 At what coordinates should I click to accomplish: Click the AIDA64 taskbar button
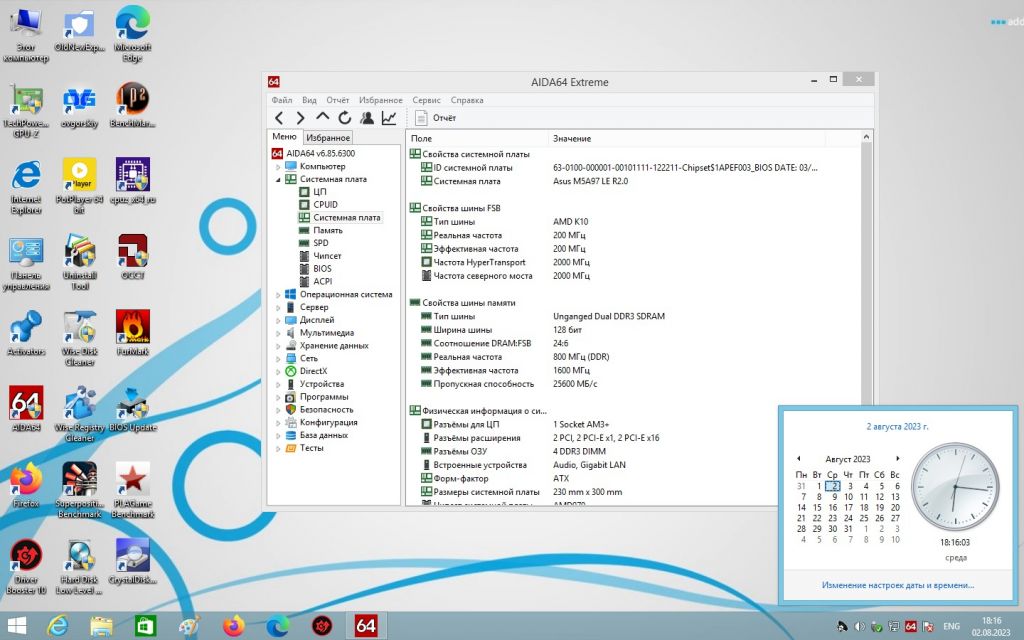366,626
